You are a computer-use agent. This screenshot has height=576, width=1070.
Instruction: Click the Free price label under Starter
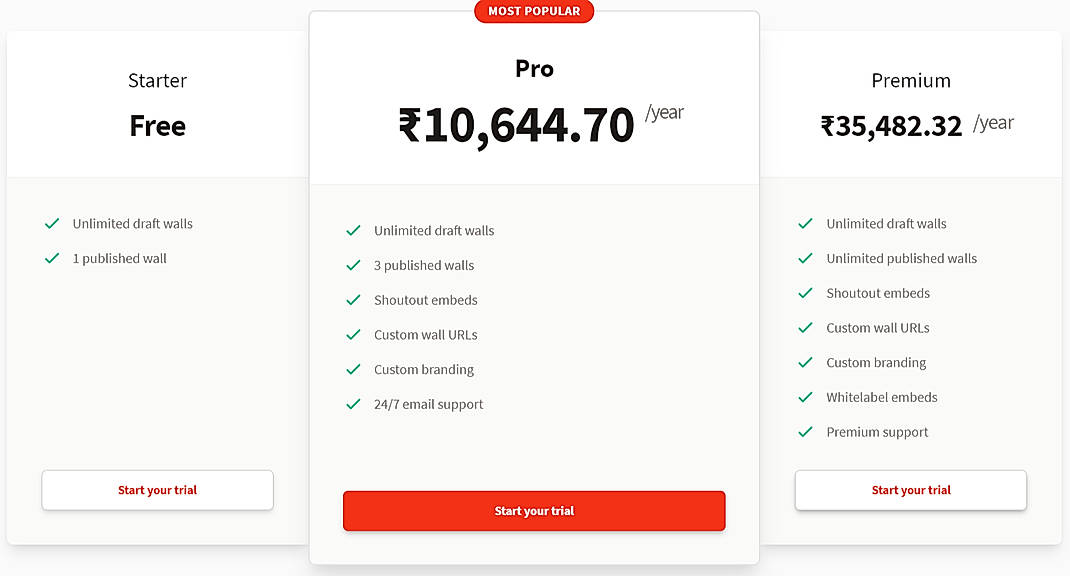[157, 126]
